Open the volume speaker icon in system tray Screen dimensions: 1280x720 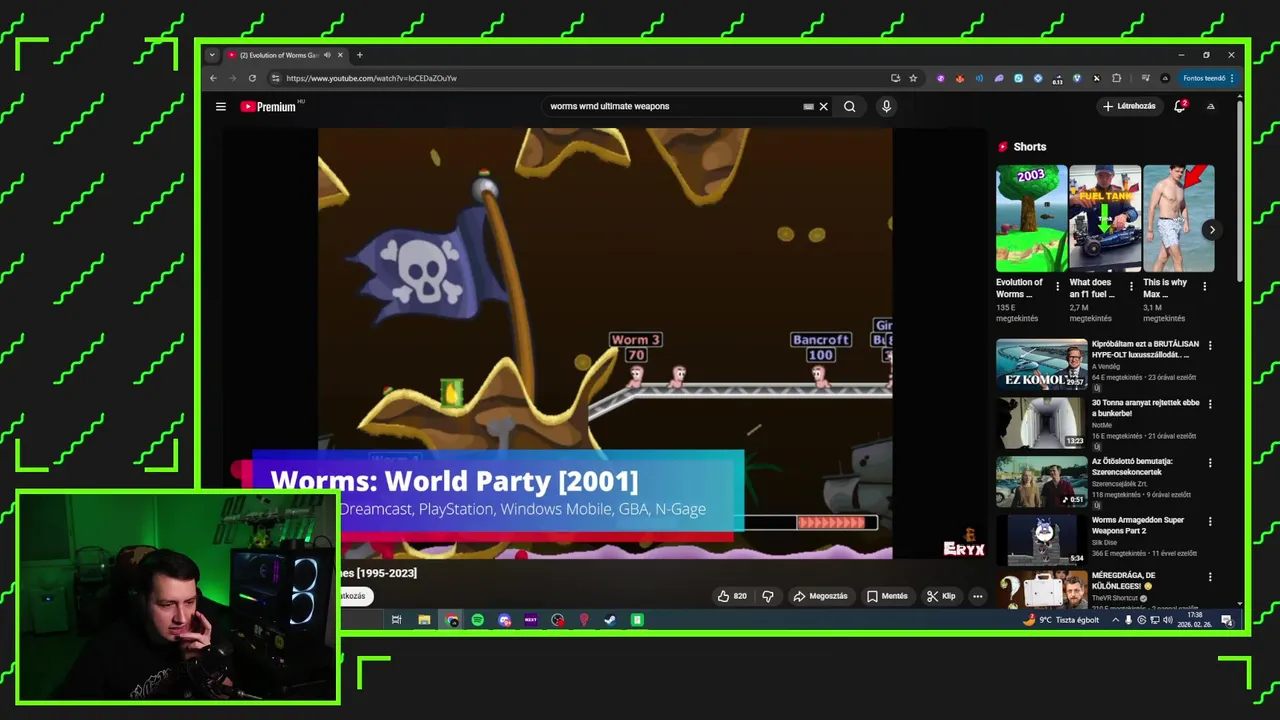coord(1167,620)
